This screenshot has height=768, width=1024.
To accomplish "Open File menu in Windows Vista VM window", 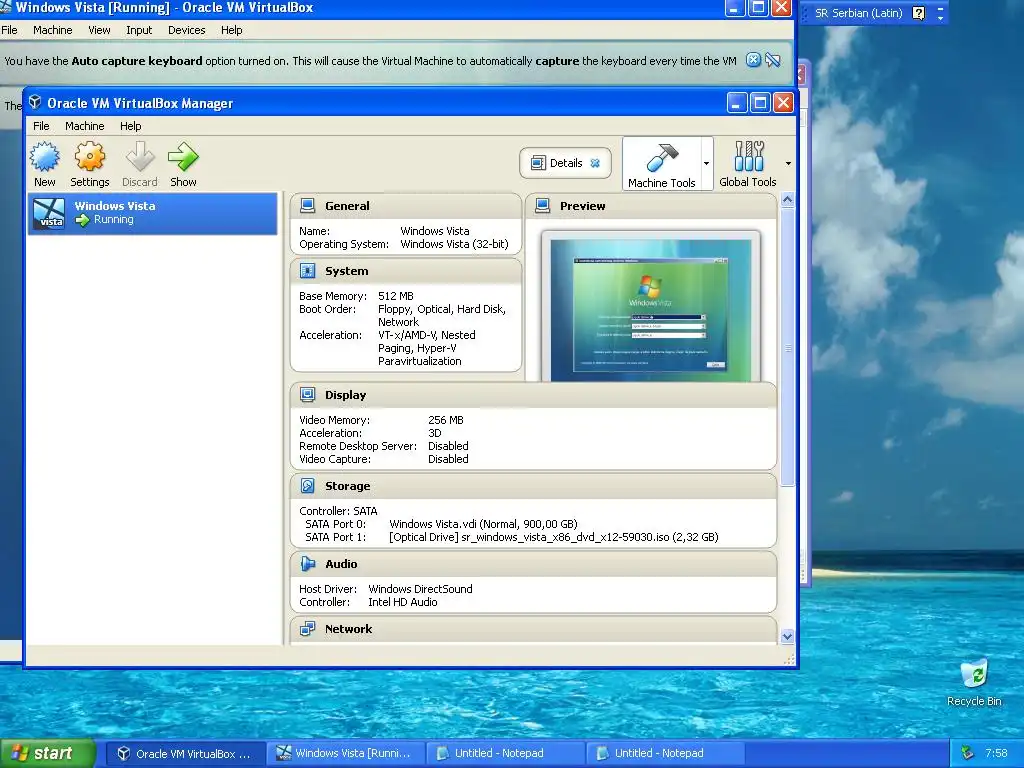I will point(9,30).
